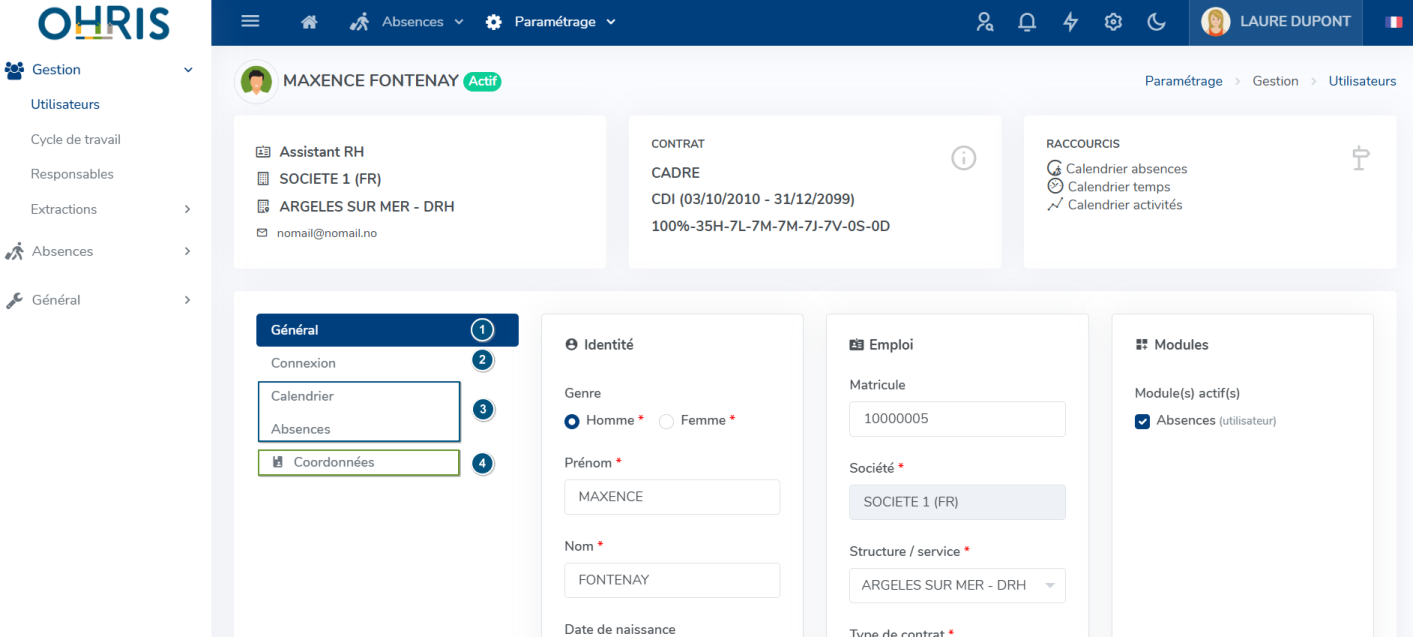Toggle dark mode moon icon
The image size is (1413, 637).
[1156, 22]
